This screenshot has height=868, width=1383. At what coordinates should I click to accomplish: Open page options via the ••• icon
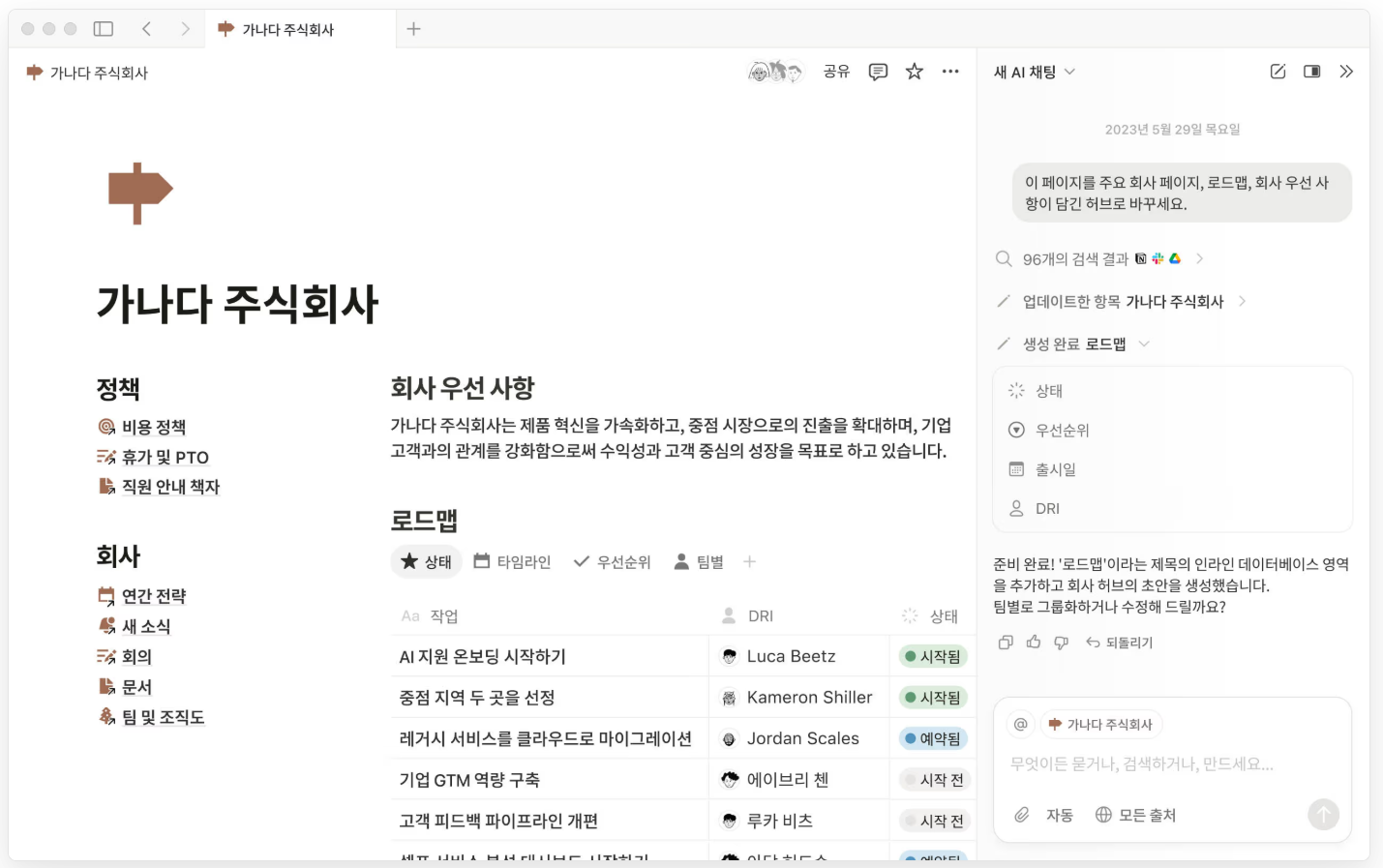pos(949,72)
